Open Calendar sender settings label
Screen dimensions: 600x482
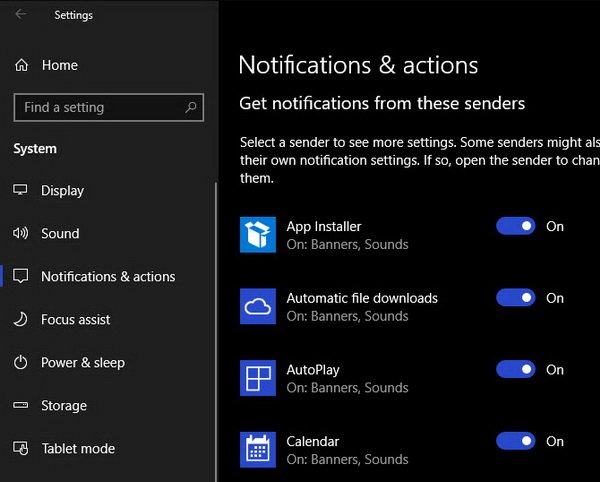point(313,442)
